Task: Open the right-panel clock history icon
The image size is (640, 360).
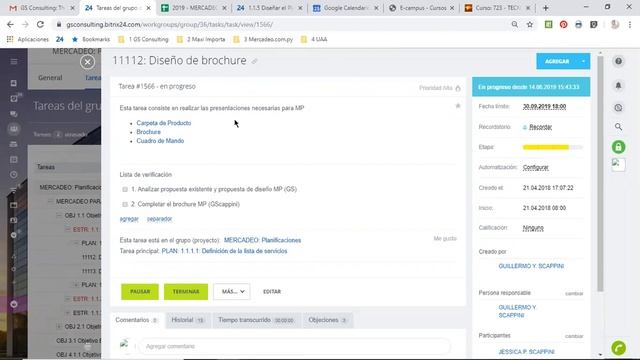Action: click(618, 108)
